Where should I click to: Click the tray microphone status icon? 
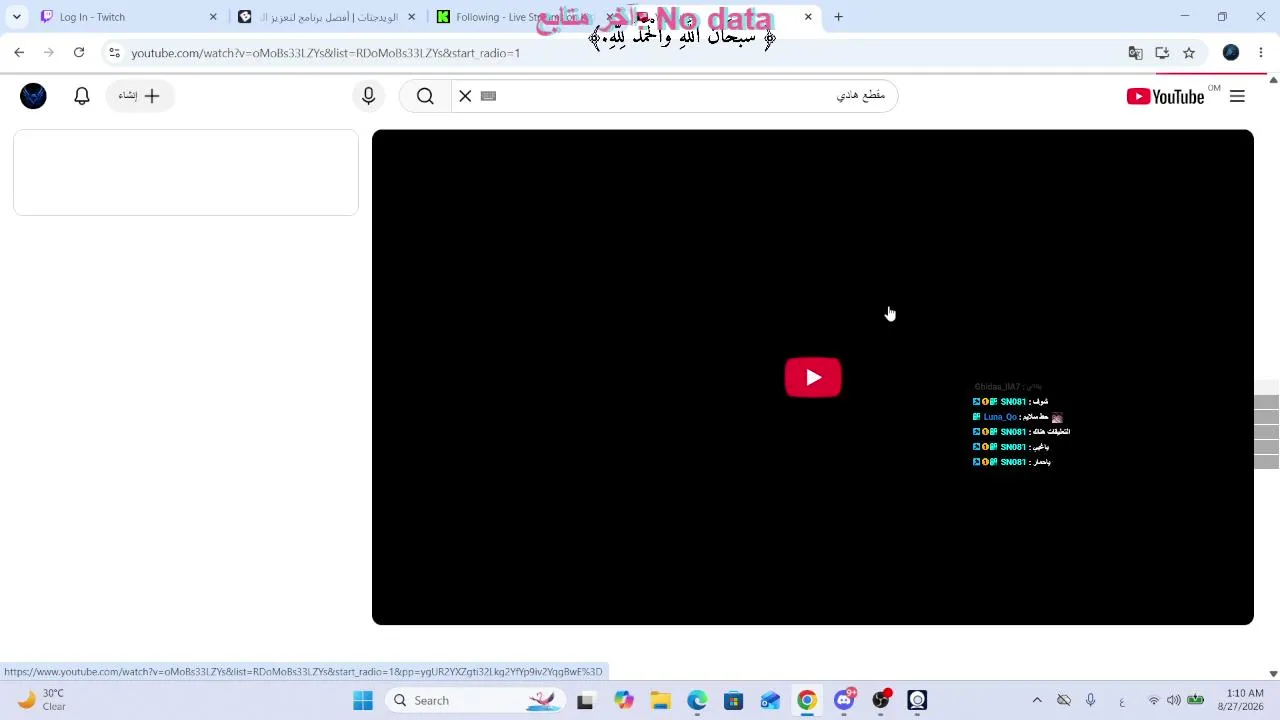[1091, 701]
